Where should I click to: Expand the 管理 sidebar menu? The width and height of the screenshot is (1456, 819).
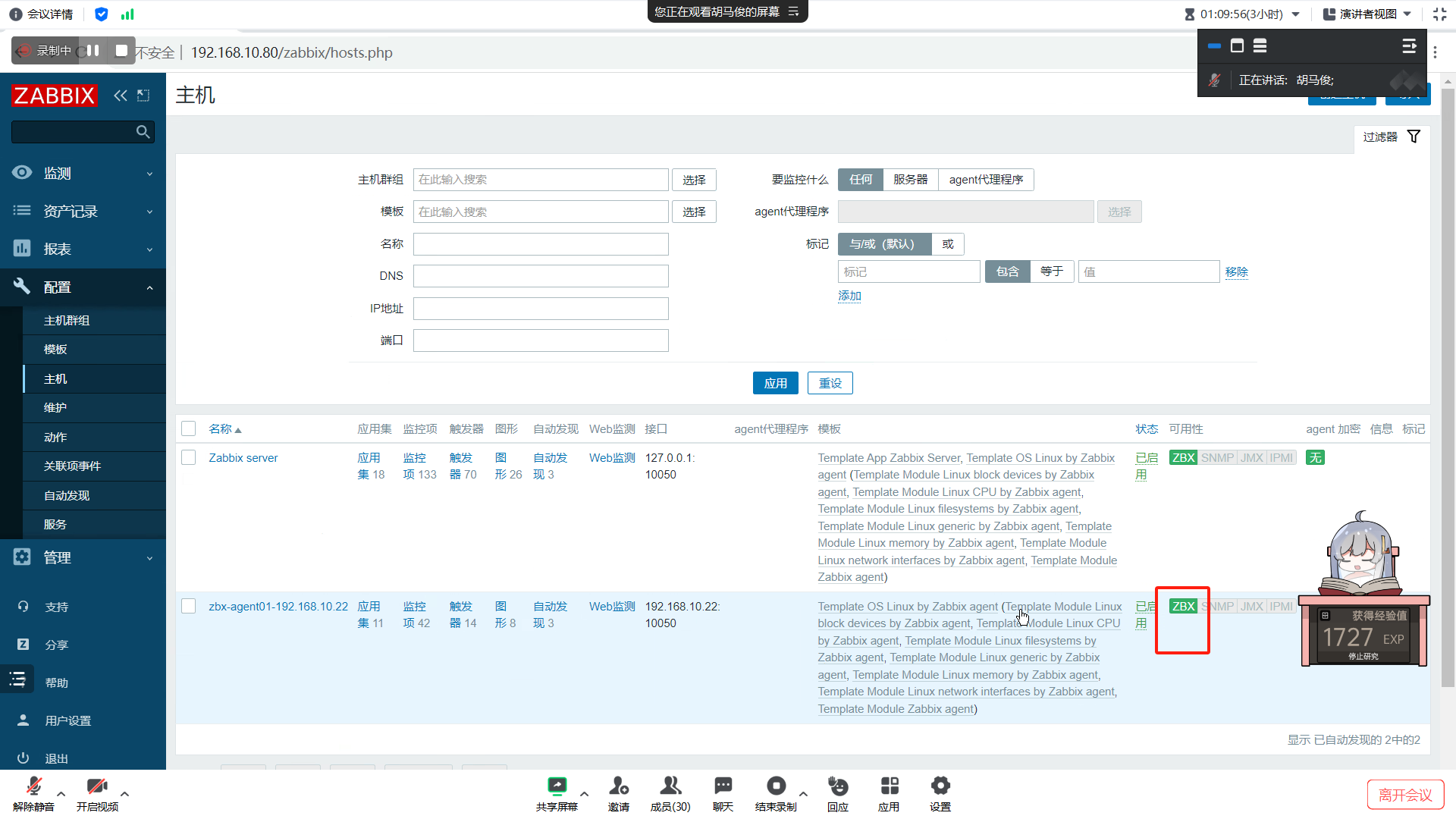[x=83, y=557]
